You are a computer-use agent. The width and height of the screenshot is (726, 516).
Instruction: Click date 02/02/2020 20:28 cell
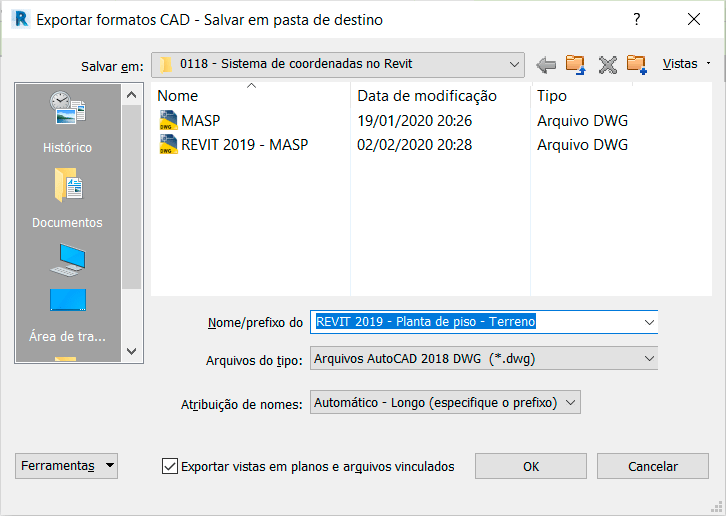click(x=414, y=145)
